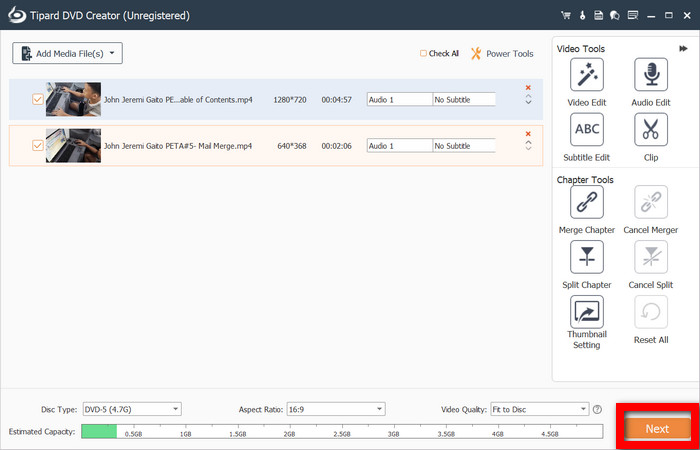
Task: Click the Cancel Merger icon
Action: click(651, 202)
